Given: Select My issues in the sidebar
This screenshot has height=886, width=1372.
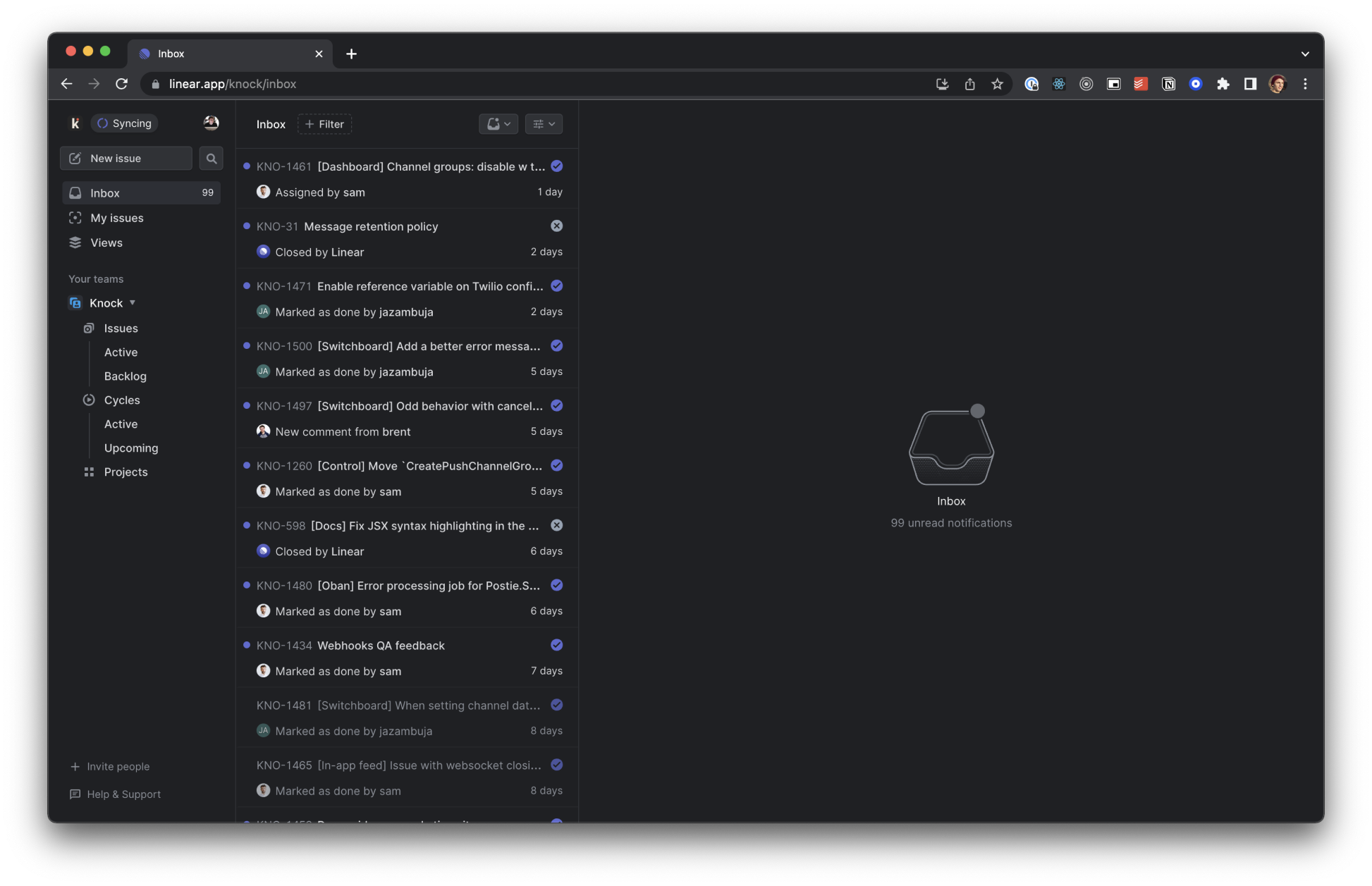Looking at the screenshot, I should (x=116, y=218).
